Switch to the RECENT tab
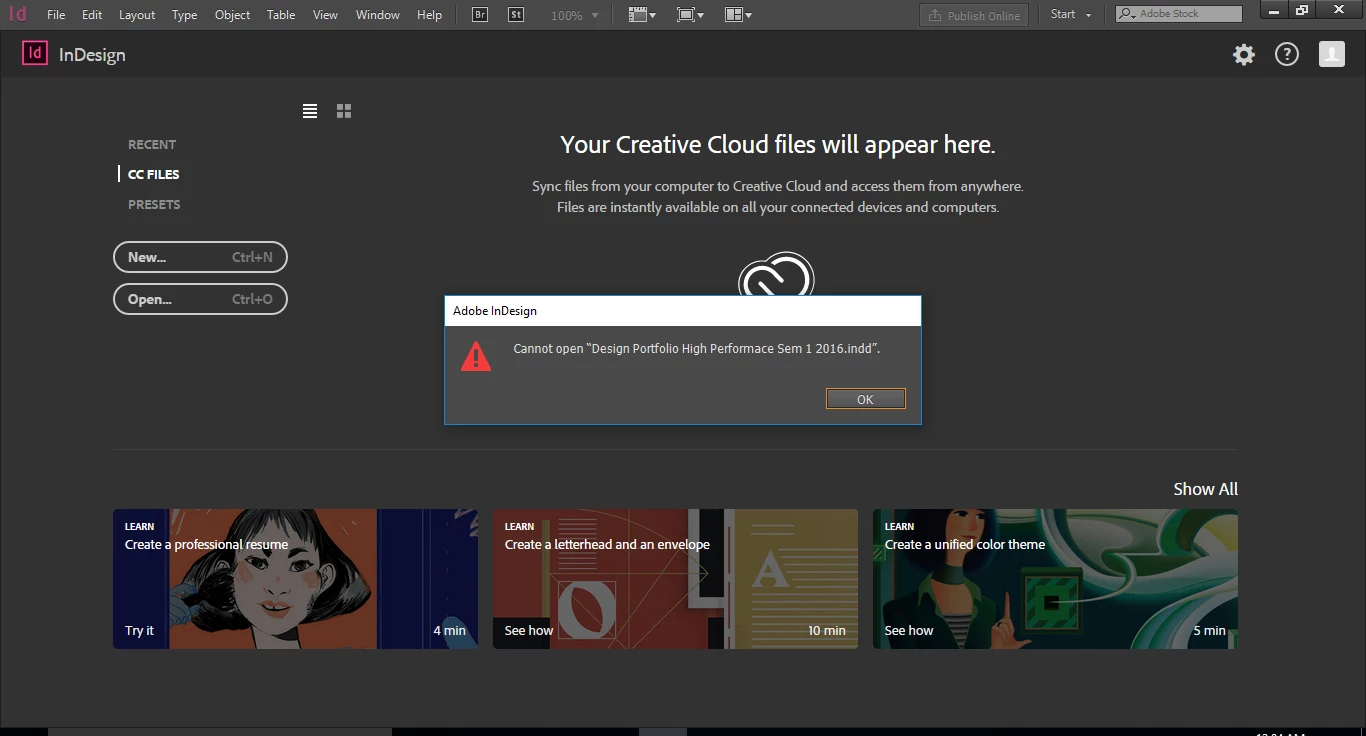This screenshot has height=736, width=1366. [152, 144]
